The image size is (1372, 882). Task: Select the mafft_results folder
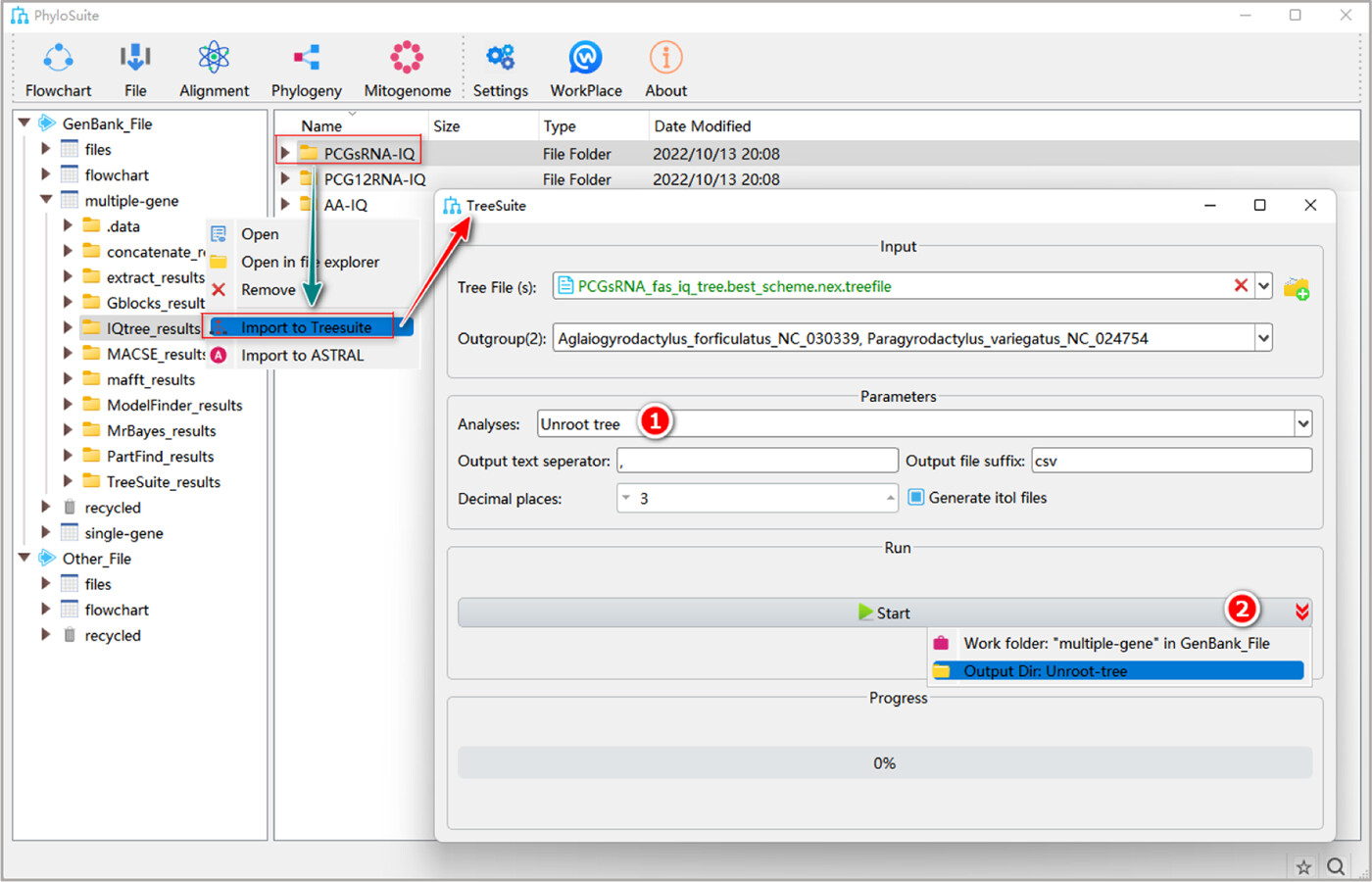click(150, 379)
